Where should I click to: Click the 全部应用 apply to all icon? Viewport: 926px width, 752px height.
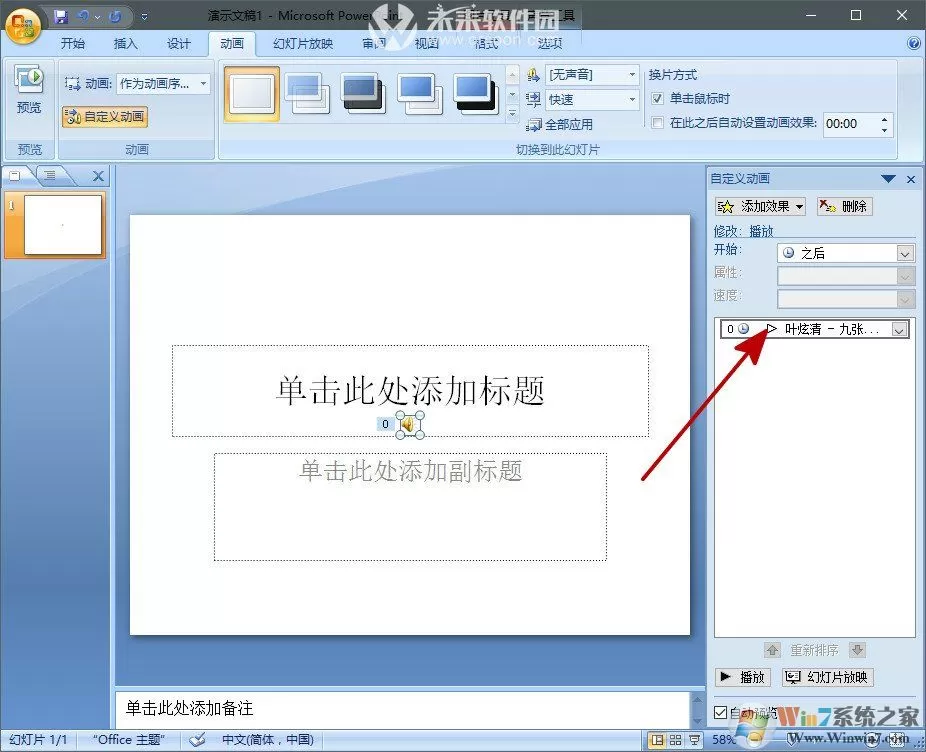534,125
